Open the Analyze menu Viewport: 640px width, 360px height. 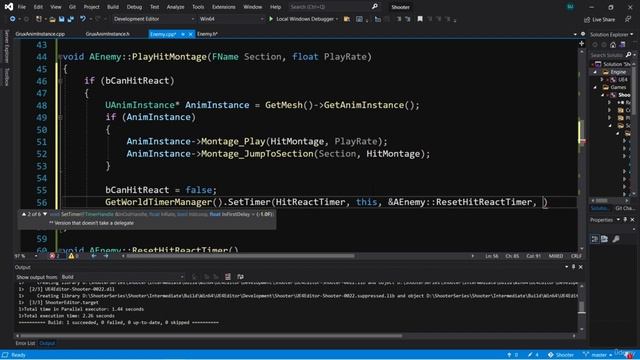click(175, 7)
